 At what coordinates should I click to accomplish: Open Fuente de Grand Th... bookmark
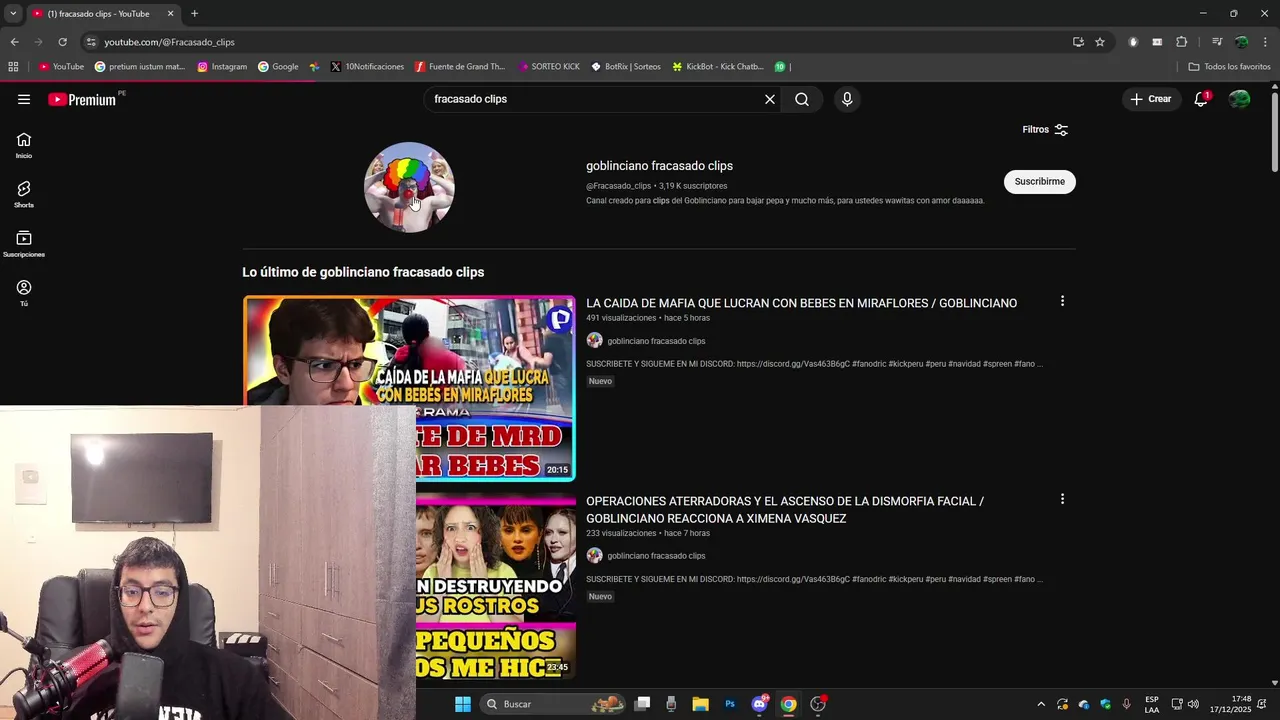tap(460, 67)
